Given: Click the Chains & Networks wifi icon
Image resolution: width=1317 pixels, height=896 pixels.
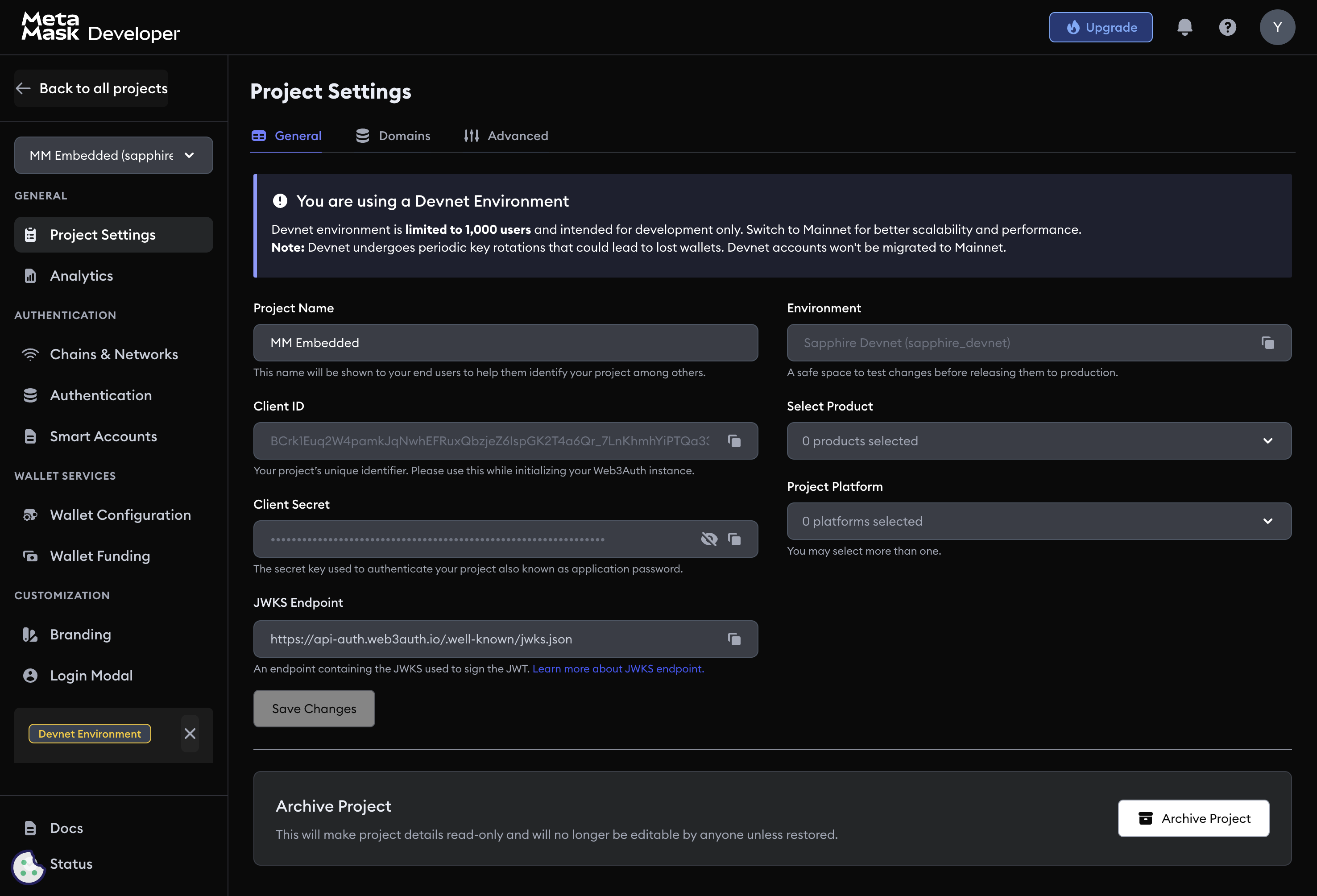Looking at the screenshot, I should pos(30,354).
